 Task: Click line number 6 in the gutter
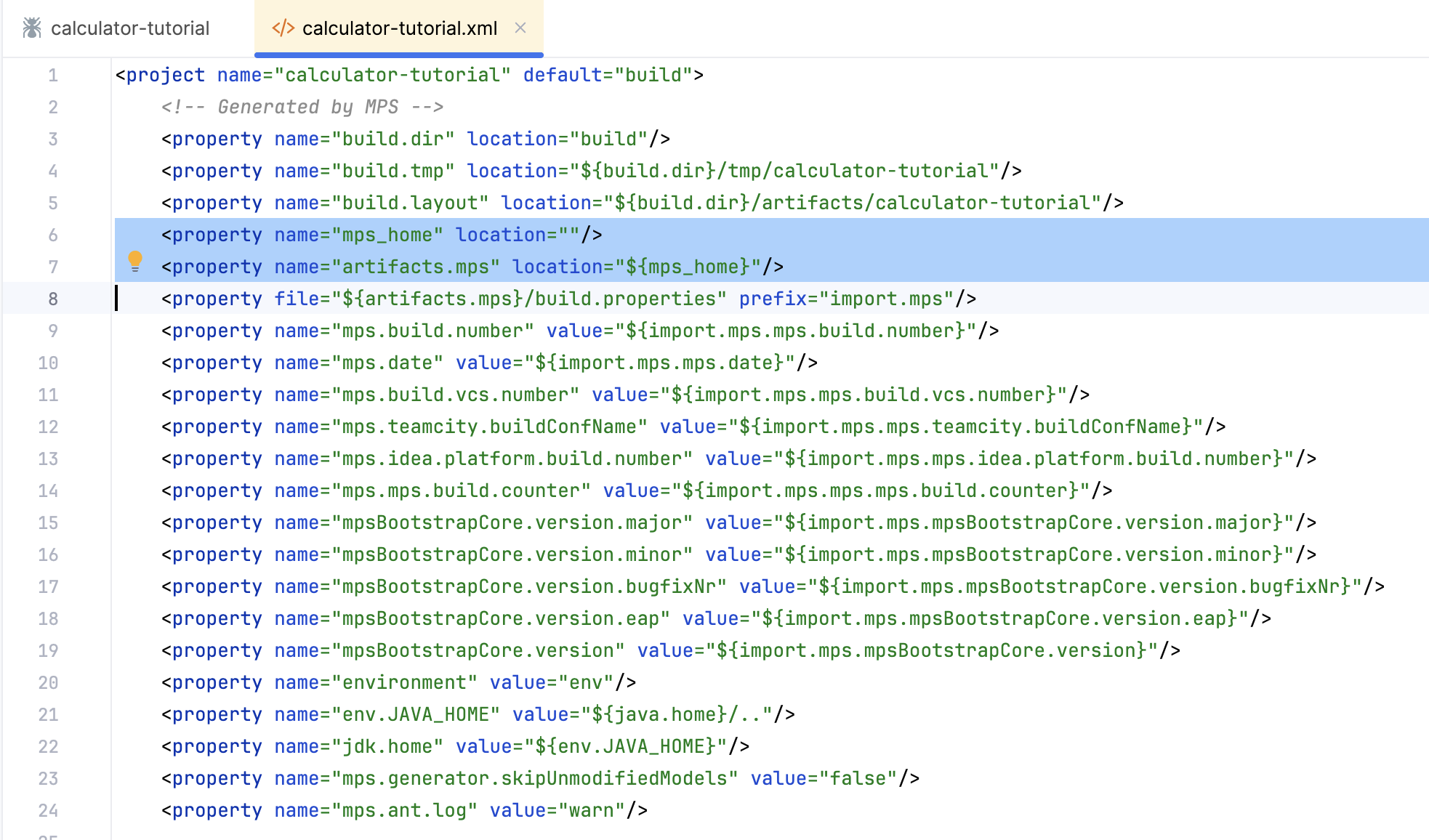(51, 234)
